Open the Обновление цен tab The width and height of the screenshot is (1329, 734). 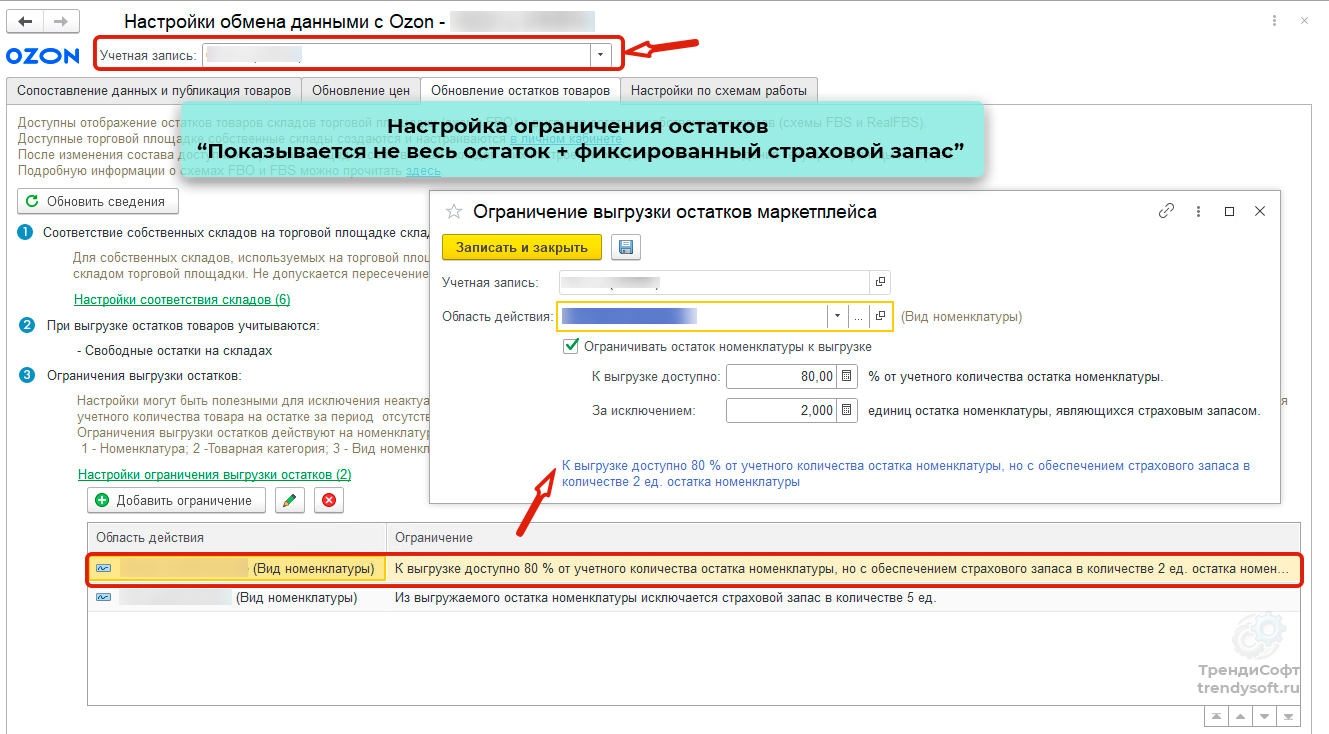click(361, 90)
